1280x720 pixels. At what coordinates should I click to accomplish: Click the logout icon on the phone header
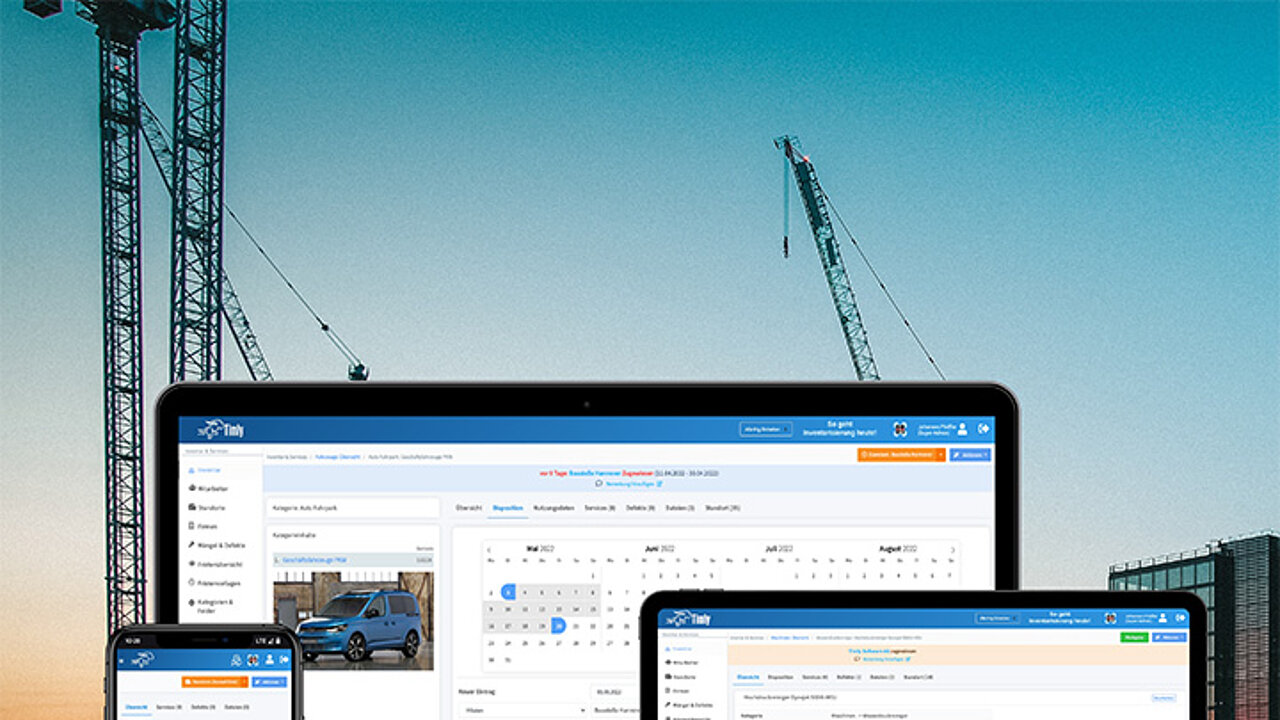click(x=284, y=660)
